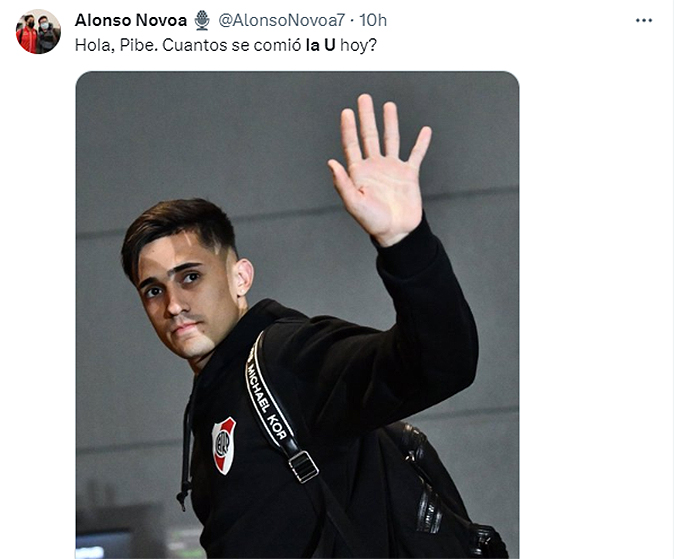Open the three-dot more options menu
This screenshot has height=559, width=674.
click(643, 20)
